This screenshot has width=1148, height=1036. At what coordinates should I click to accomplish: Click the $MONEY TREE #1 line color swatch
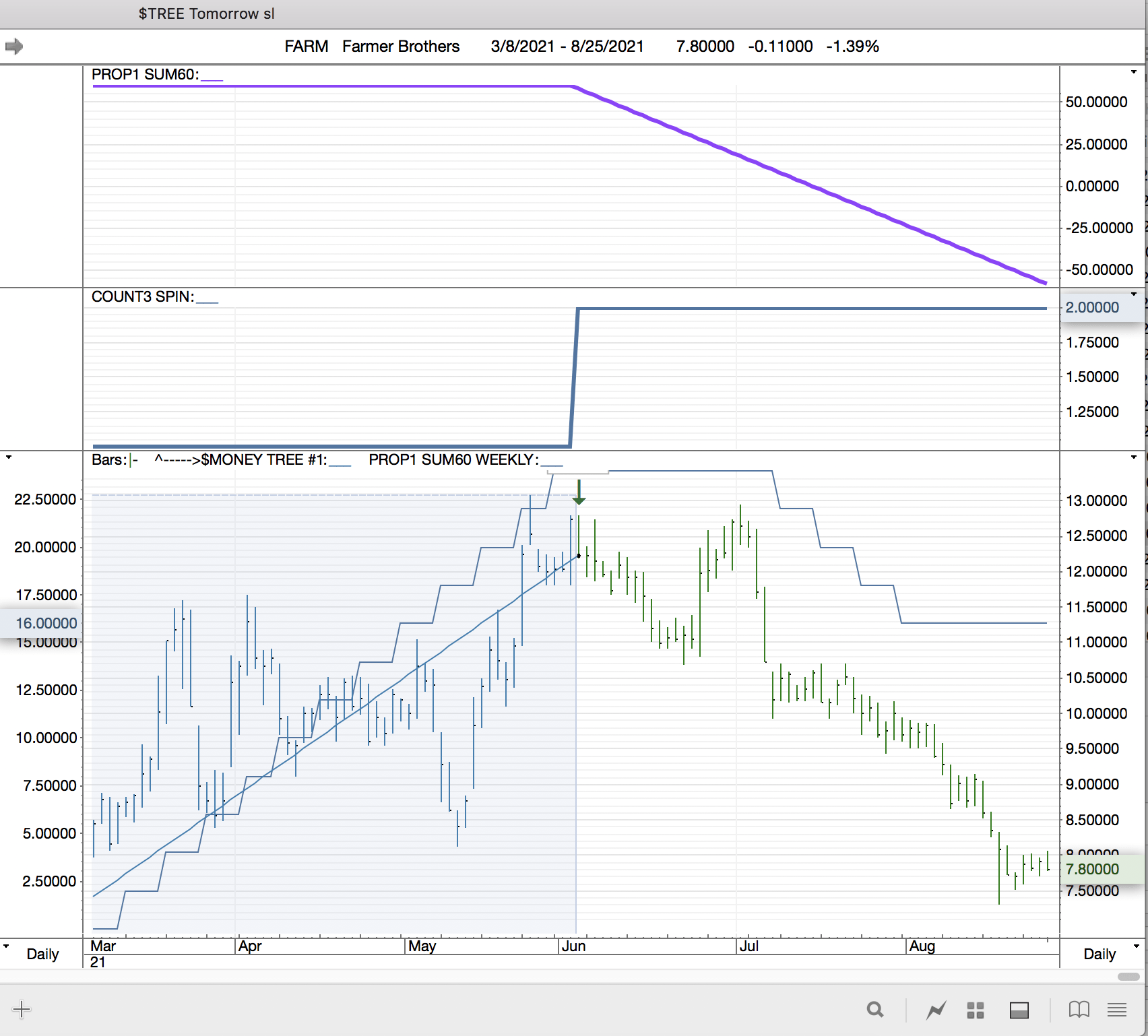(x=340, y=465)
